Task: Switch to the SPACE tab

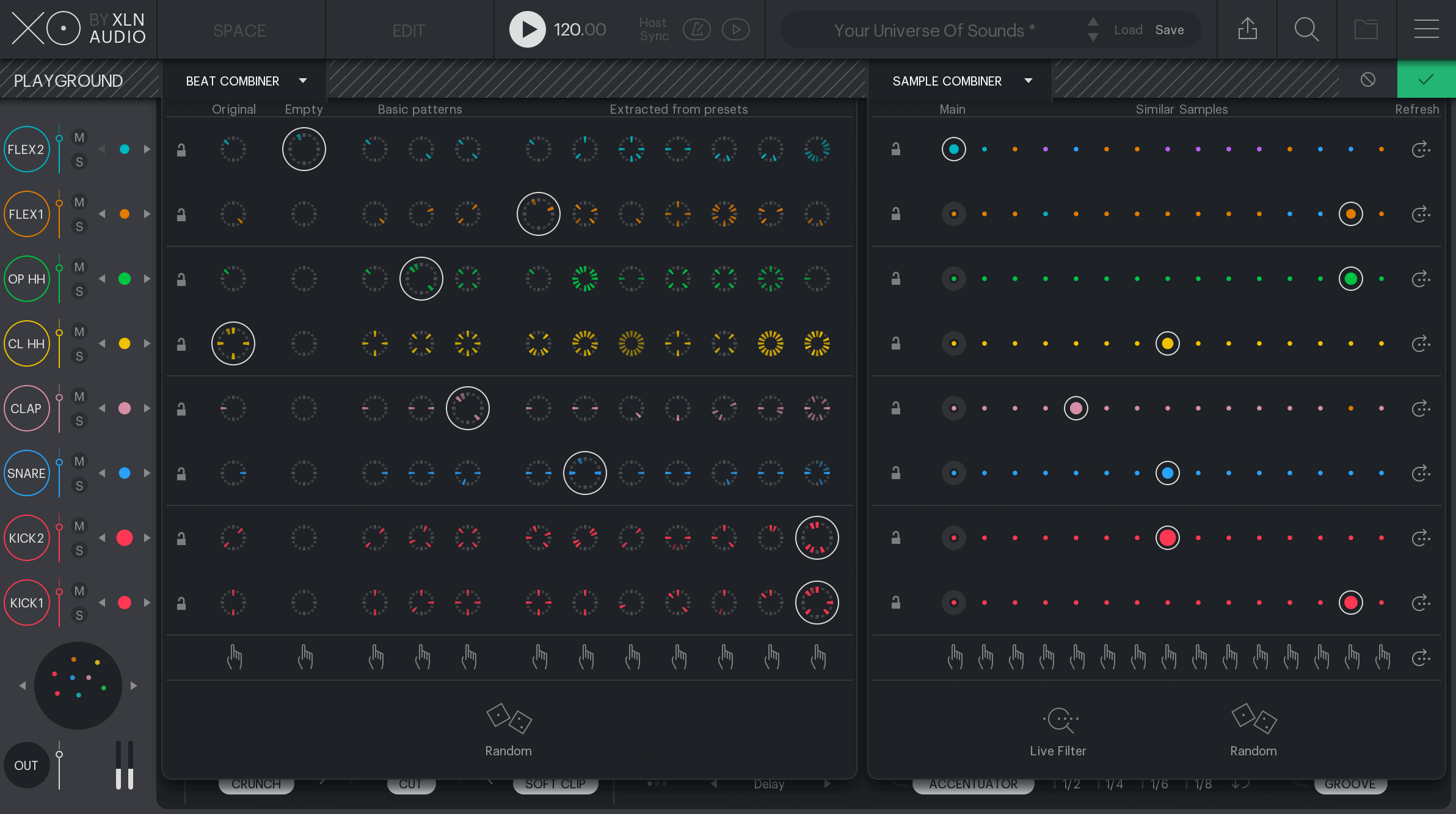Action: pos(239,30)
